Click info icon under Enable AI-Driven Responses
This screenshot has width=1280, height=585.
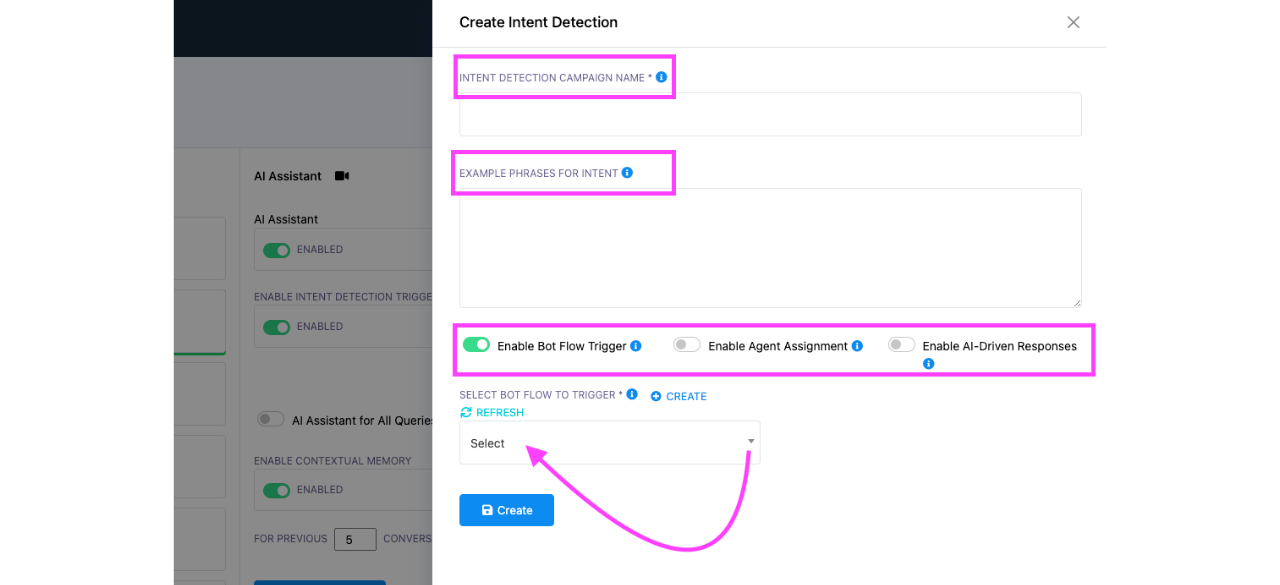[928, 364]
